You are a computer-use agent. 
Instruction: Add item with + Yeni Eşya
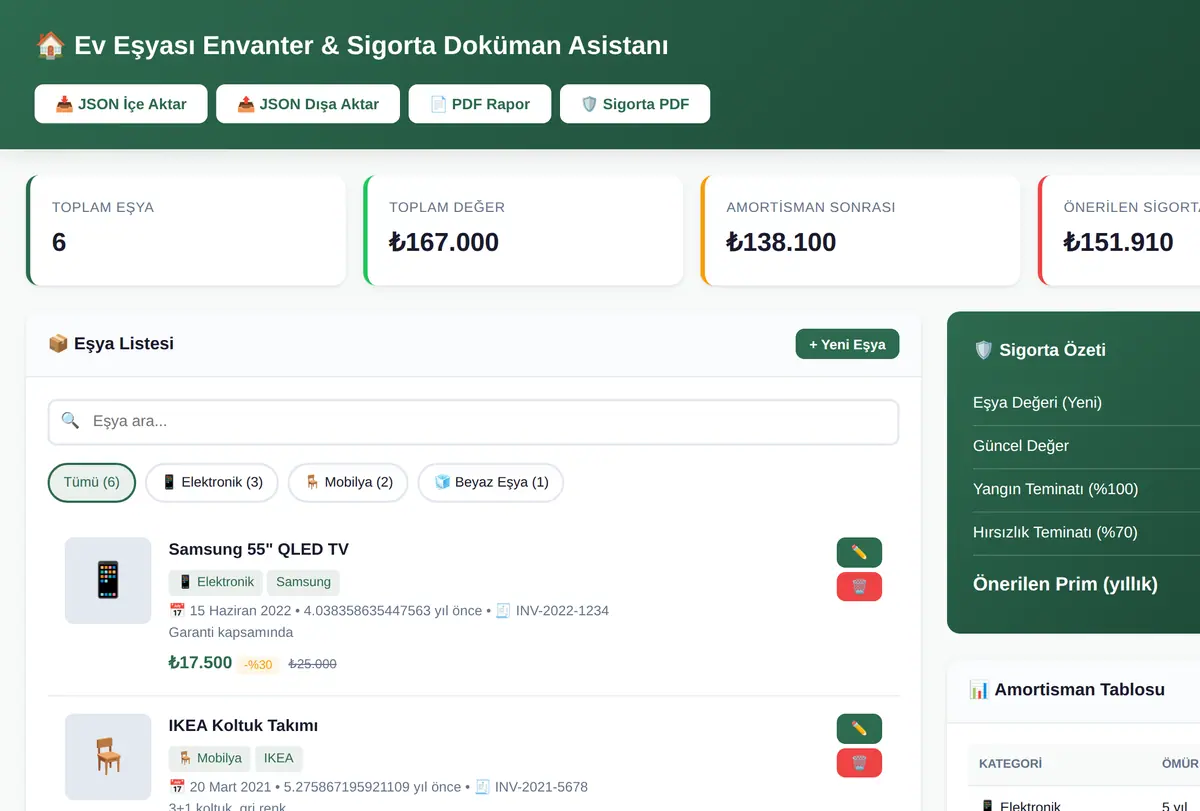pyautogui.click(x=847, y=344)
